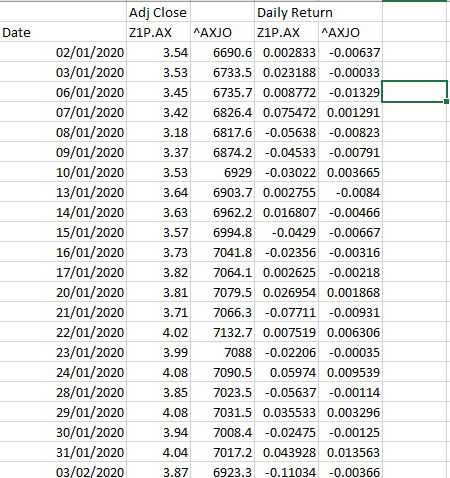The image size is (450, 478).
Task: Select ^AXJO daily return 0.001868
Action: click(350, 292)
